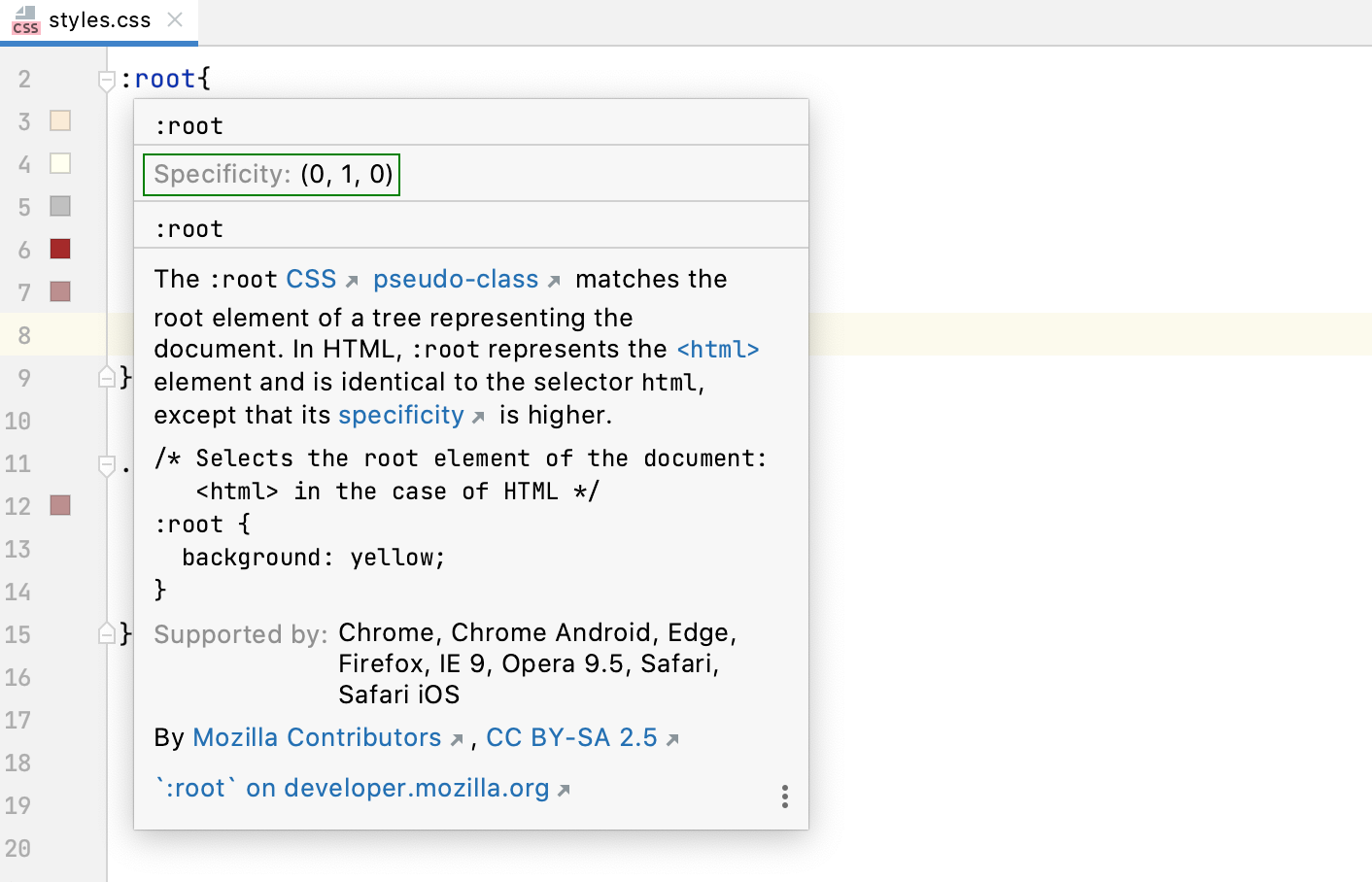Screen dimensions: 1372x882
Task: Click the external link arrow after developer.mozilla.org
Action: click(563, 789)
